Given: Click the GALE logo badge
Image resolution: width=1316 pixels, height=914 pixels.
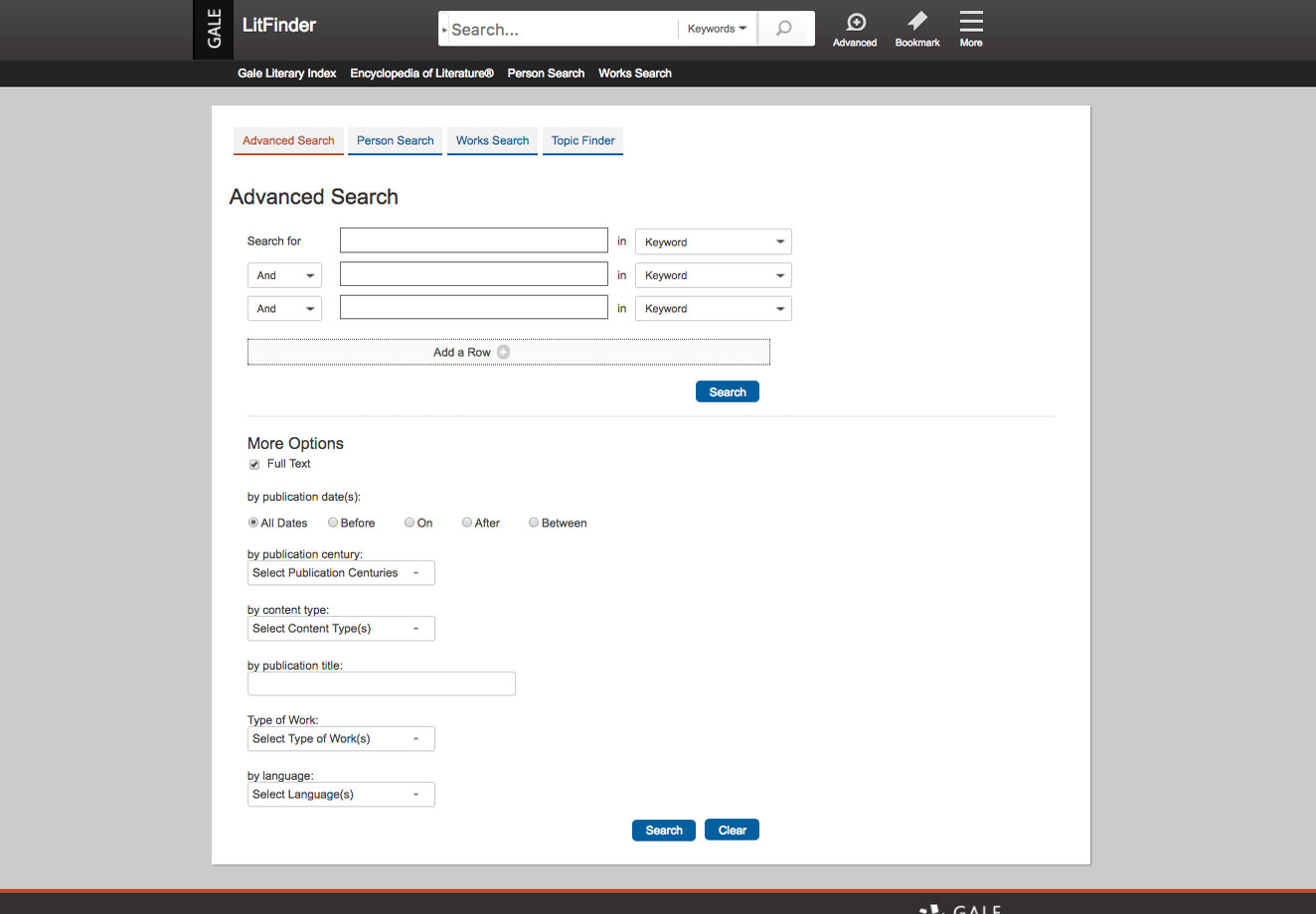Looking at the screenshot, I should (x=214, y=30).
